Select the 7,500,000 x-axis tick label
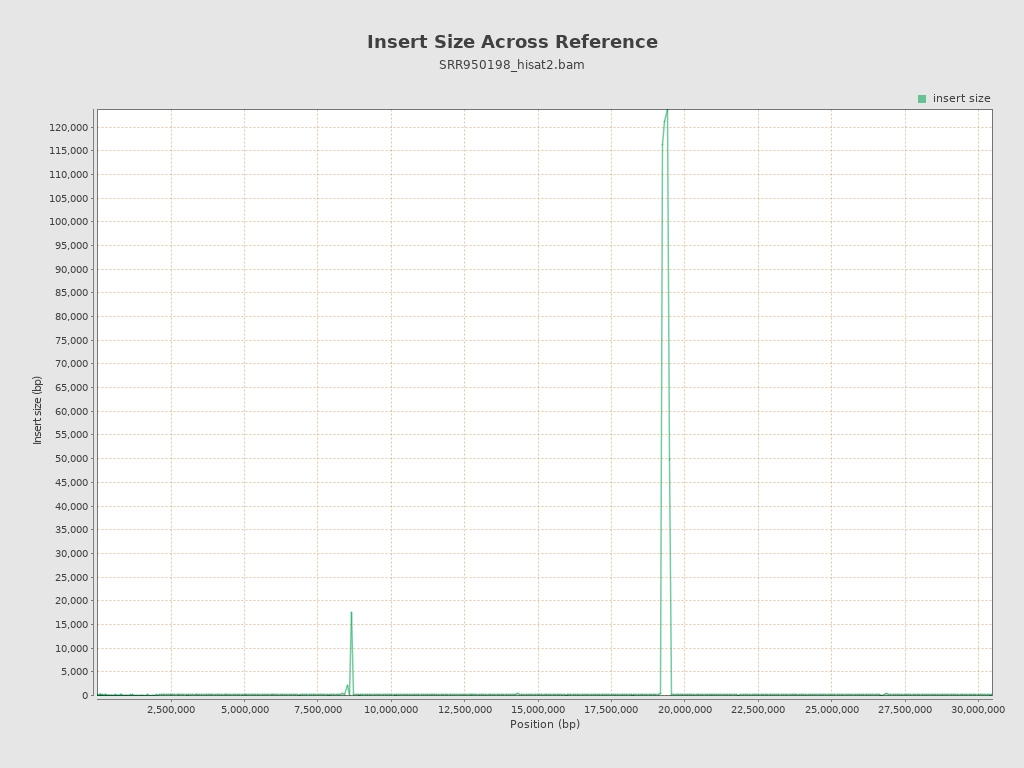 click(318, 710)
